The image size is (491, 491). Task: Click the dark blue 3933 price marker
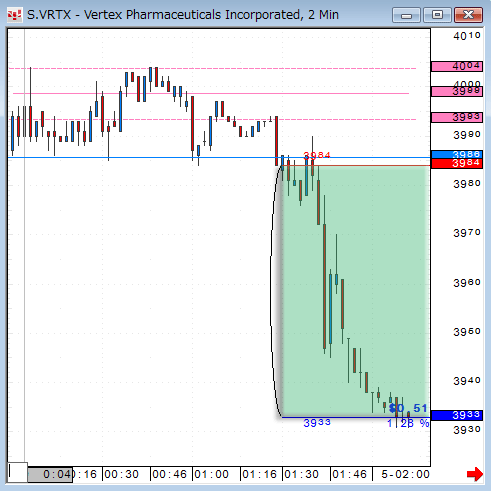tap(457, 415)
